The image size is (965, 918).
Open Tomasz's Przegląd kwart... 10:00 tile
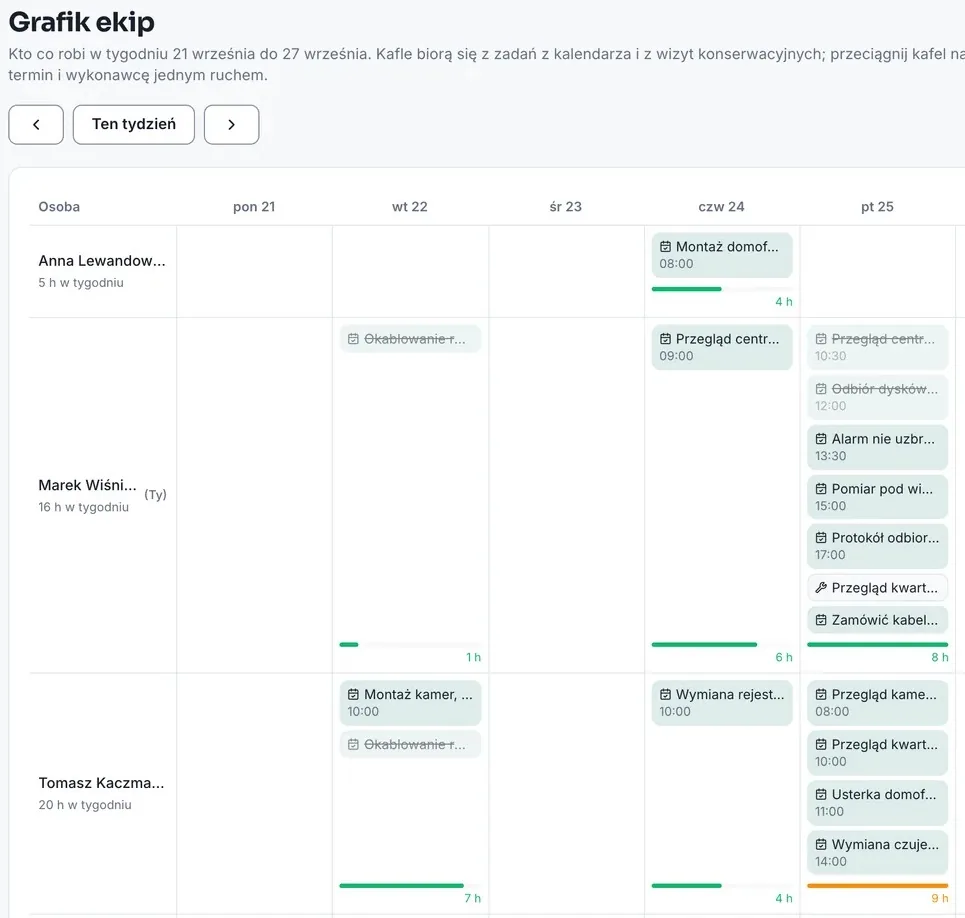pyautogui.click(x=878, y=752)
